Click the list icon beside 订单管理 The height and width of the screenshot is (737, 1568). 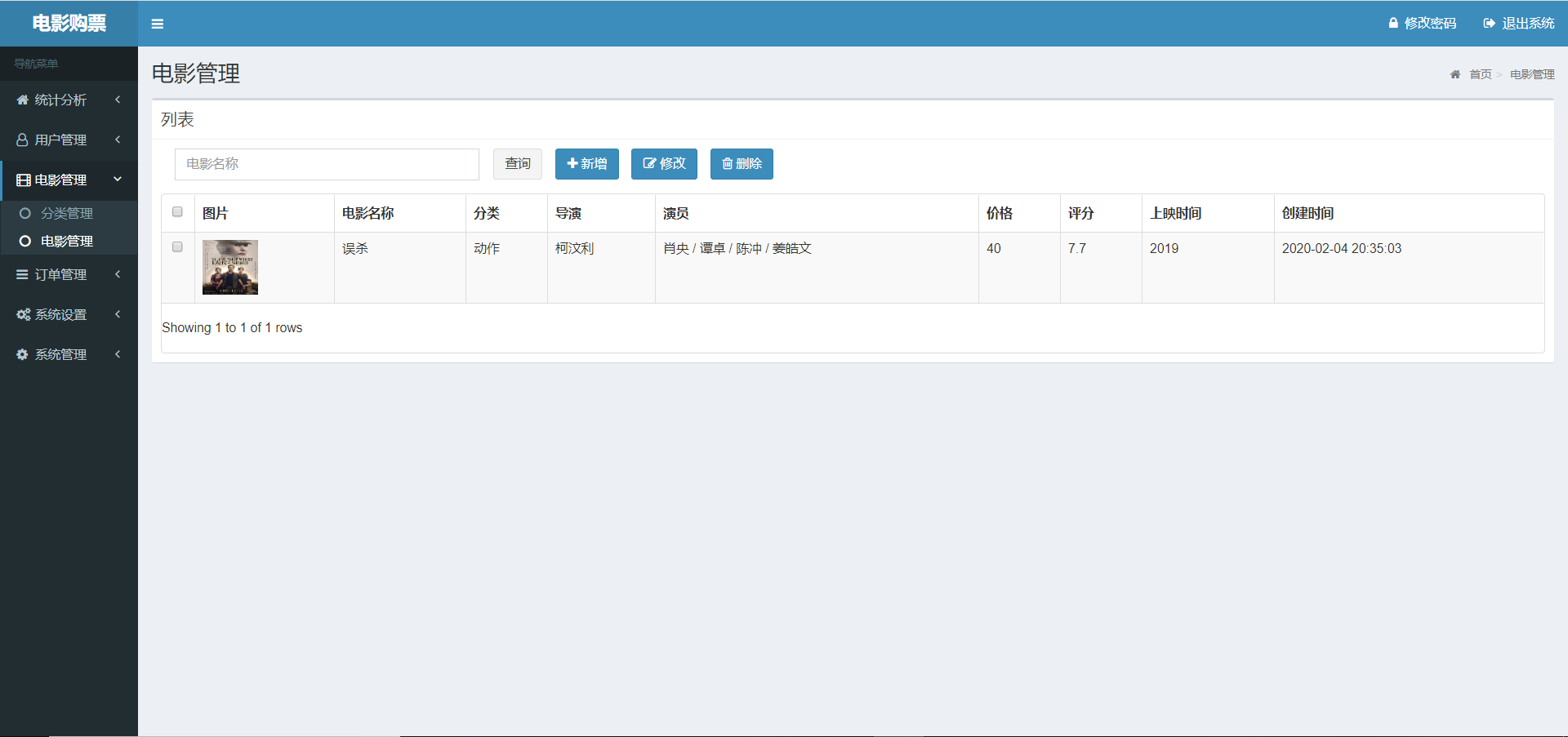(22, 274)
